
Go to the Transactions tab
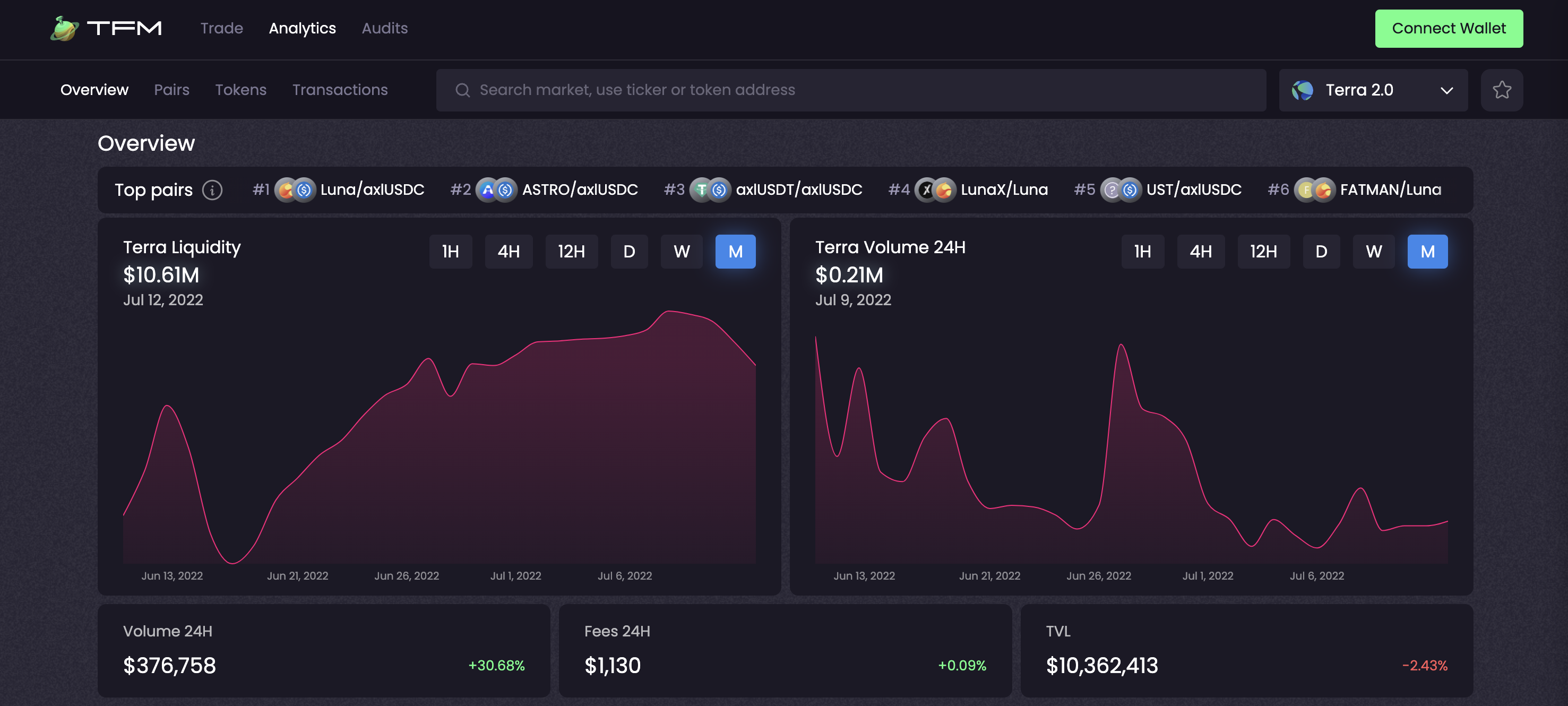click(x=340, y=90)
